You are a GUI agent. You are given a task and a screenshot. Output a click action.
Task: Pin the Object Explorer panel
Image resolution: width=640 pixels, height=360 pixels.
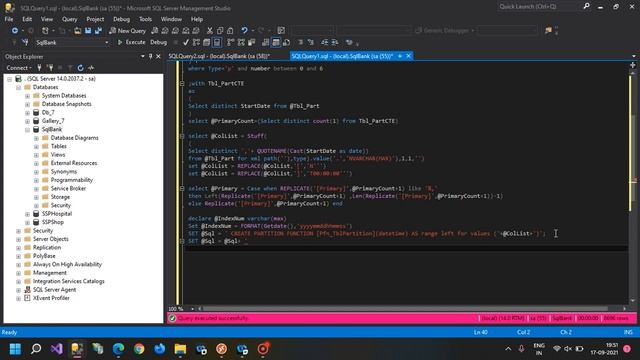[x=150, y=56]
